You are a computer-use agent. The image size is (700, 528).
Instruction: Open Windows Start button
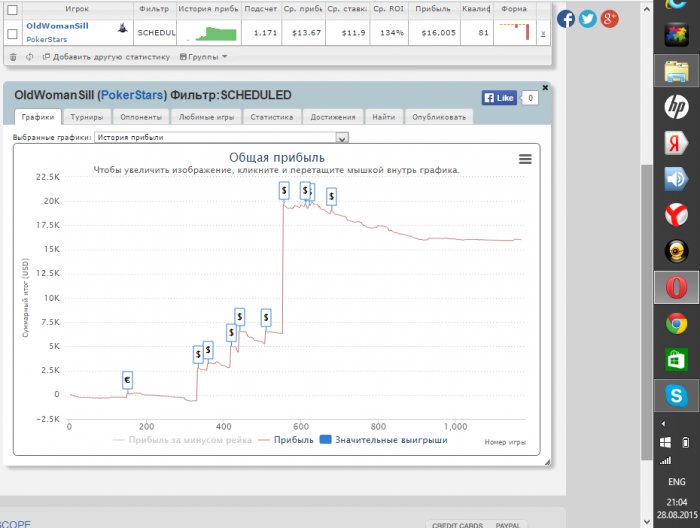665,442
